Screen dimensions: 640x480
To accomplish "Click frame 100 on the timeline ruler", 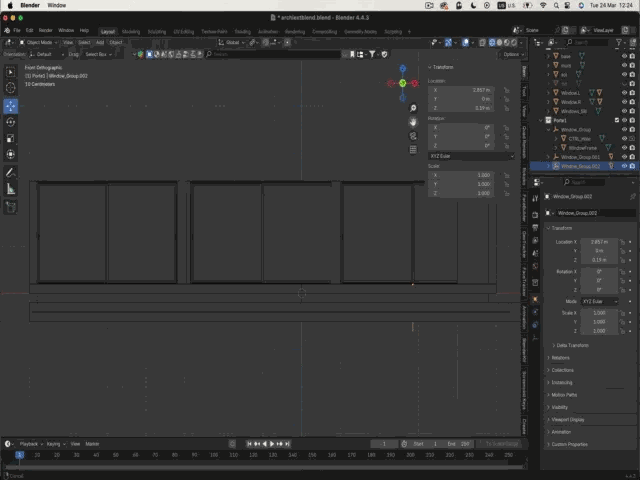I will click(214, 455).
